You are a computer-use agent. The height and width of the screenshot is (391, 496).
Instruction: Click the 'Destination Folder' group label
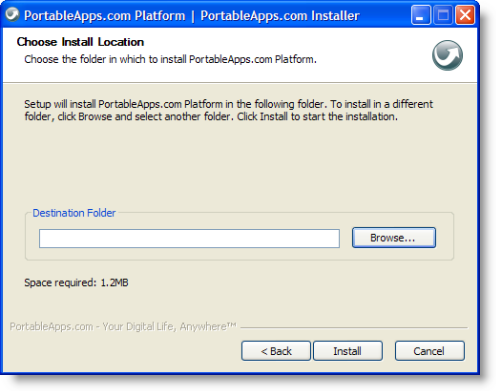pyautogui.click(x=74, y=213)
